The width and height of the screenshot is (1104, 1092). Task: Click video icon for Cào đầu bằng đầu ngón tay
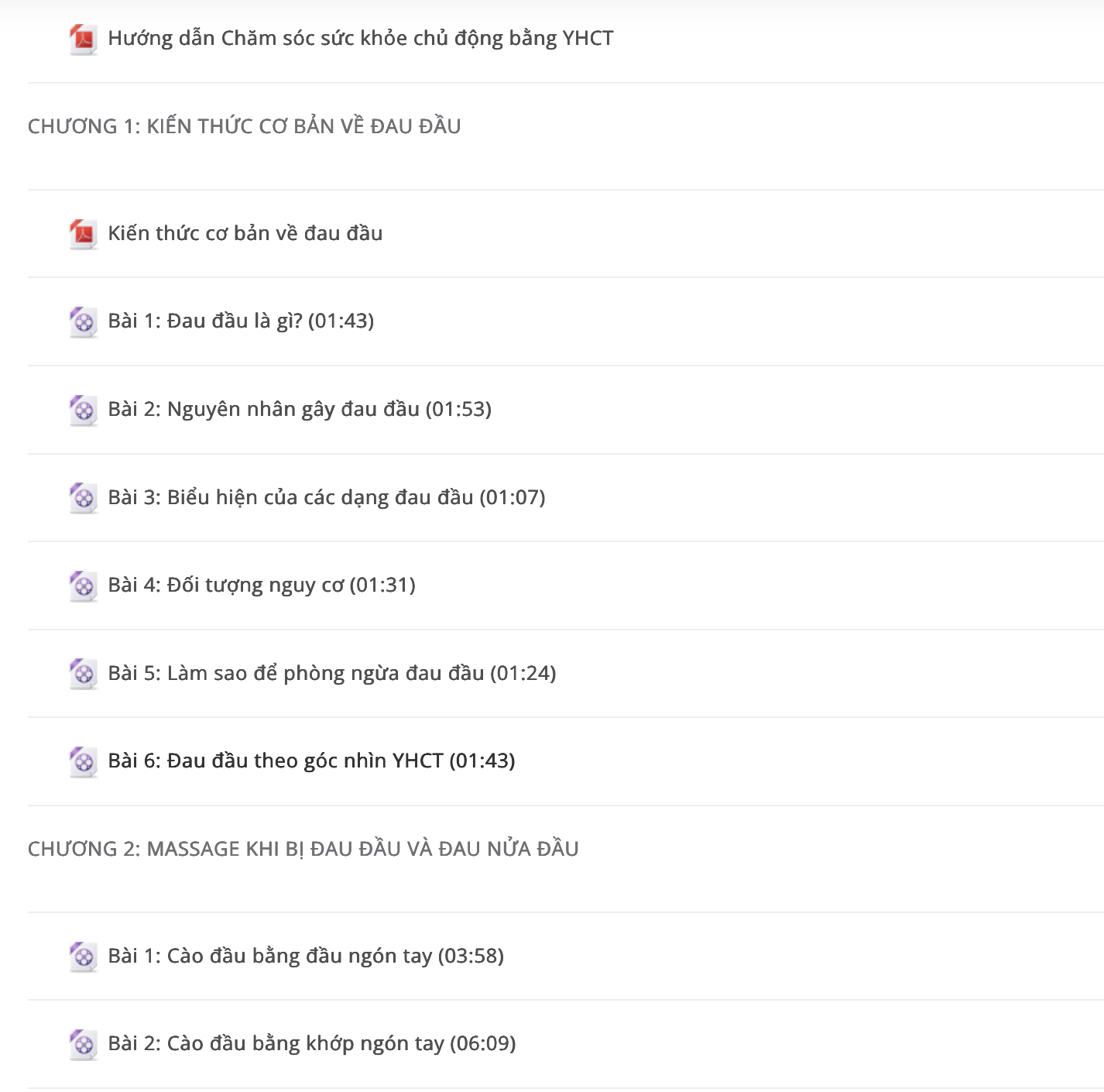coord(83,956)
